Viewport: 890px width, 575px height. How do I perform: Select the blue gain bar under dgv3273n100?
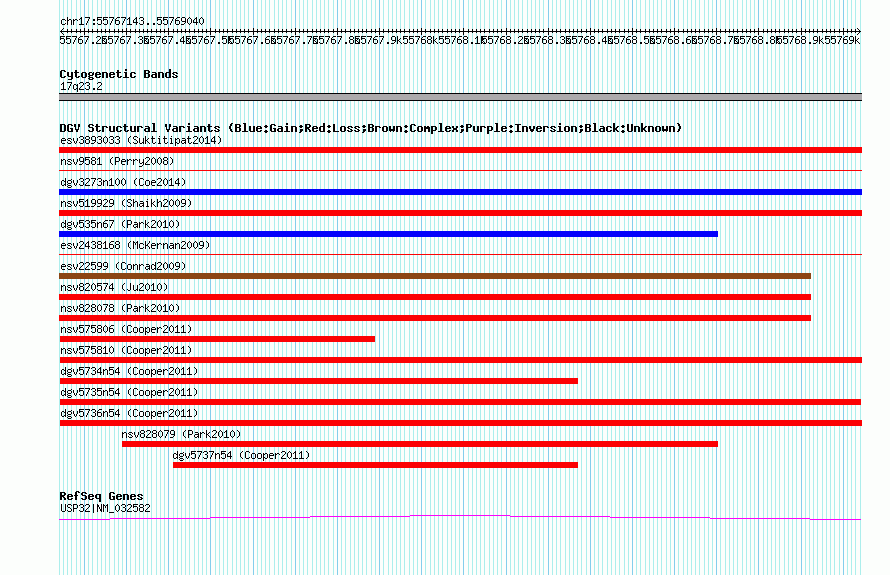[x=460, y=192]
